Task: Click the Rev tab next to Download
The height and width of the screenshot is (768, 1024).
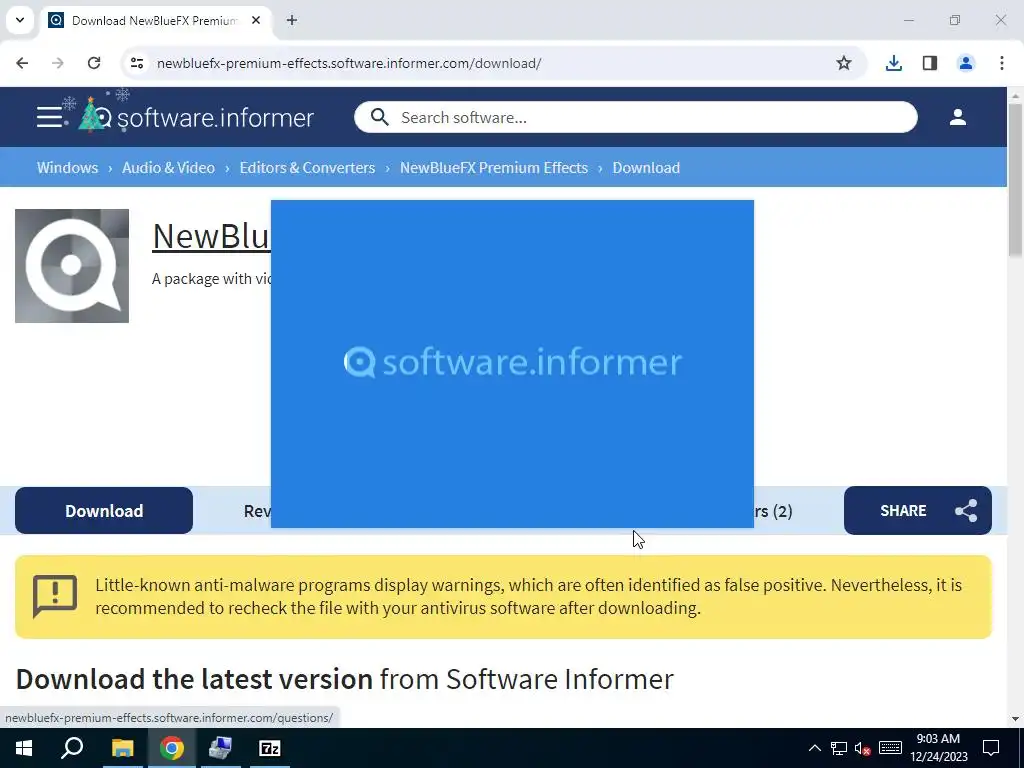Action: (257, 511)
